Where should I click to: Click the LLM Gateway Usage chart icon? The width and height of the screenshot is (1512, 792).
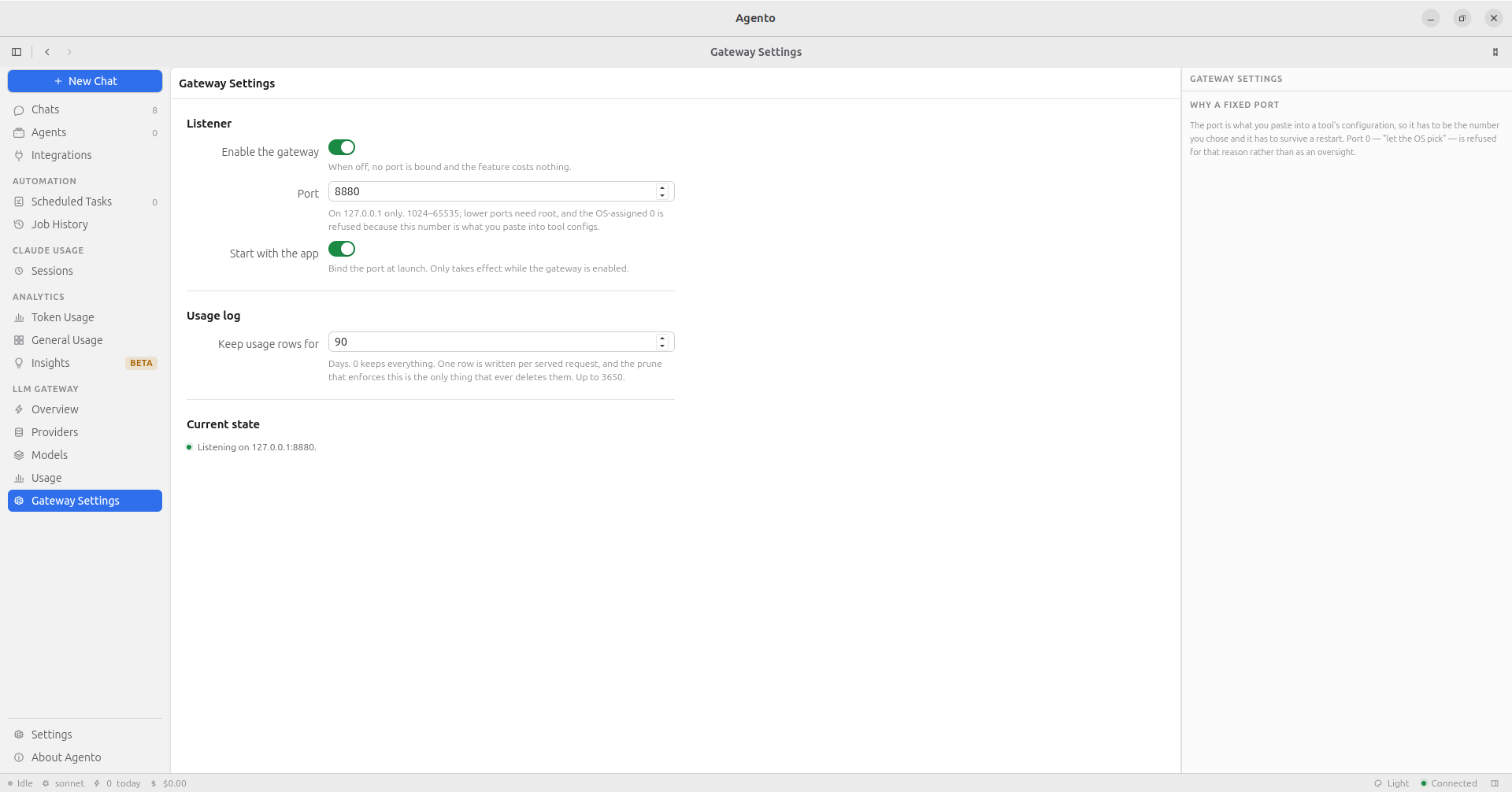coord(19,479)
